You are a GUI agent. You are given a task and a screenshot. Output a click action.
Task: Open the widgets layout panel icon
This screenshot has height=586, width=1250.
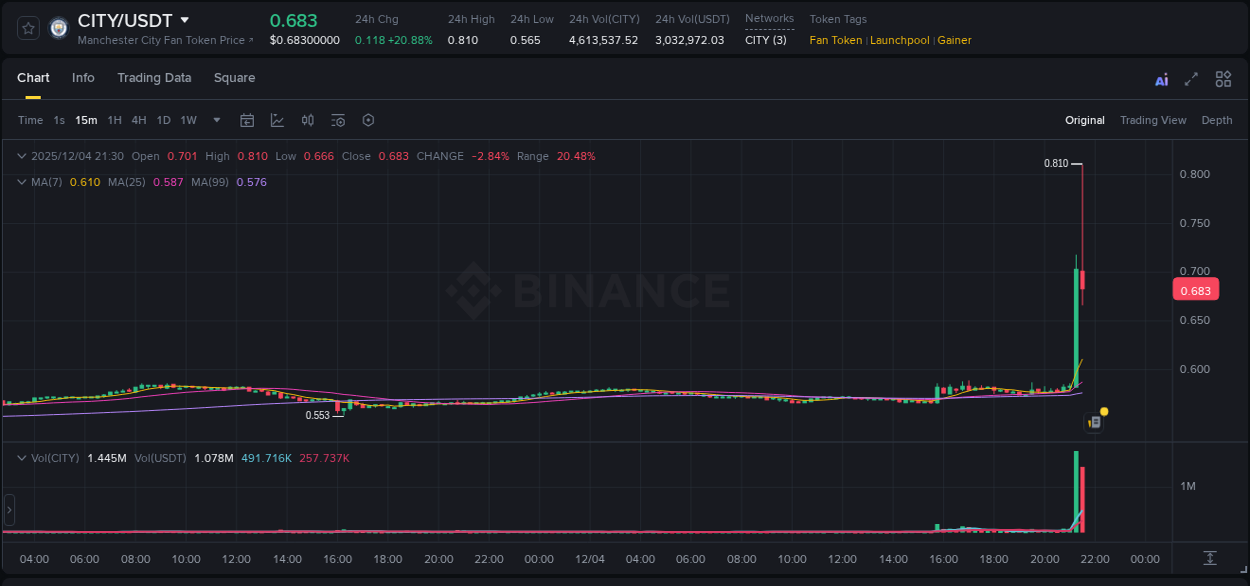[x=1222, y=78]
